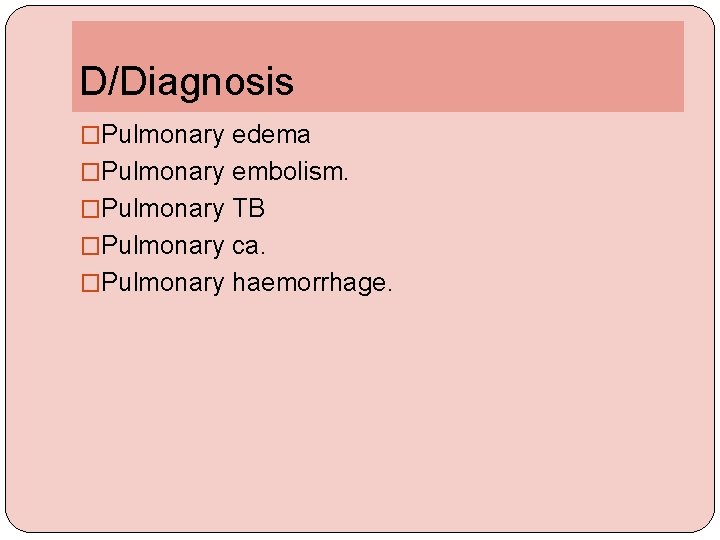Click "Pulmonary" in the TB line
The image size is (720, 540).
pyautogui.click(x=163, y=209)
